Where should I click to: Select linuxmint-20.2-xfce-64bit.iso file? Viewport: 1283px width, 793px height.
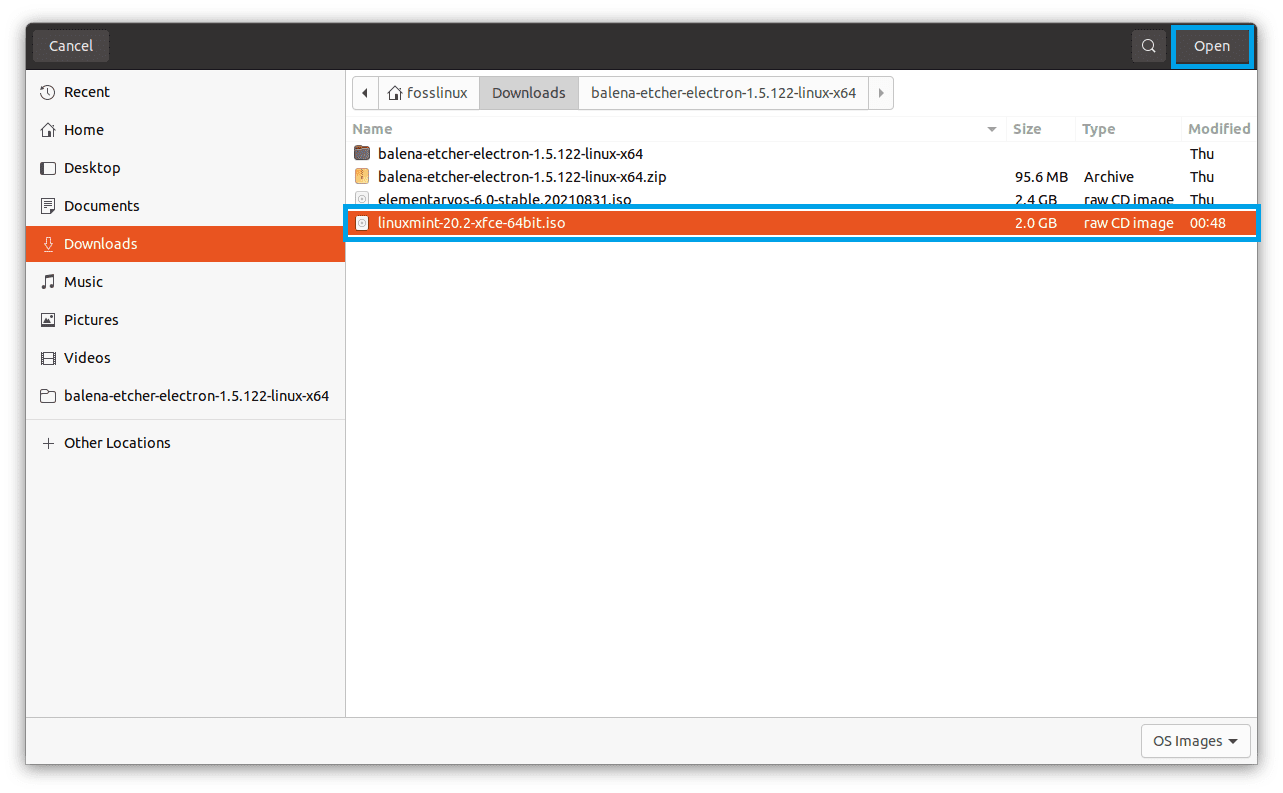tap(802, 223)
